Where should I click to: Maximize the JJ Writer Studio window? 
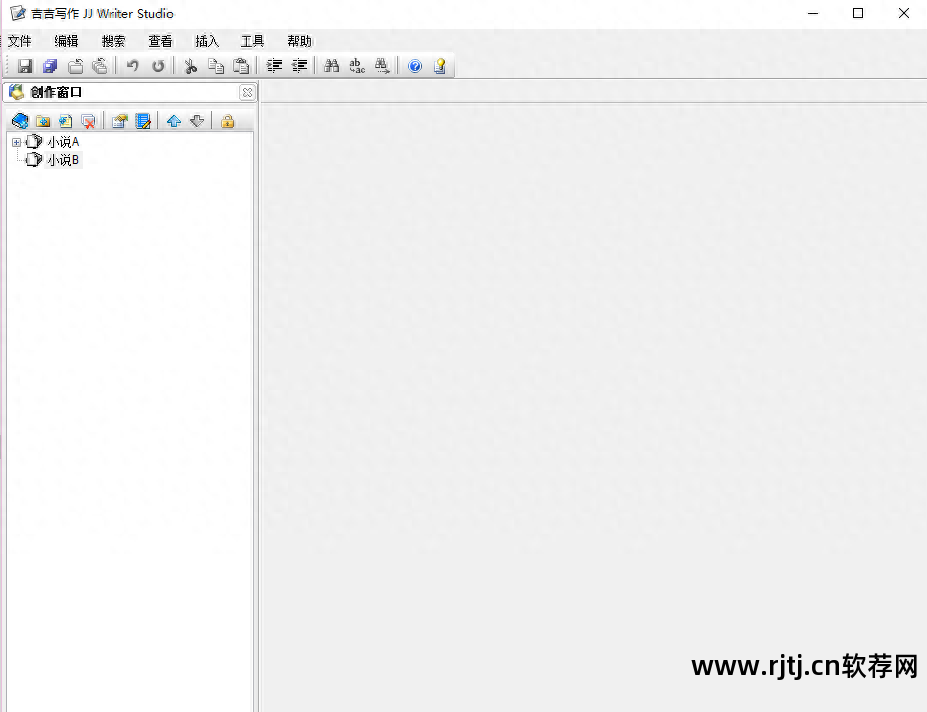[x=858, y=13]
